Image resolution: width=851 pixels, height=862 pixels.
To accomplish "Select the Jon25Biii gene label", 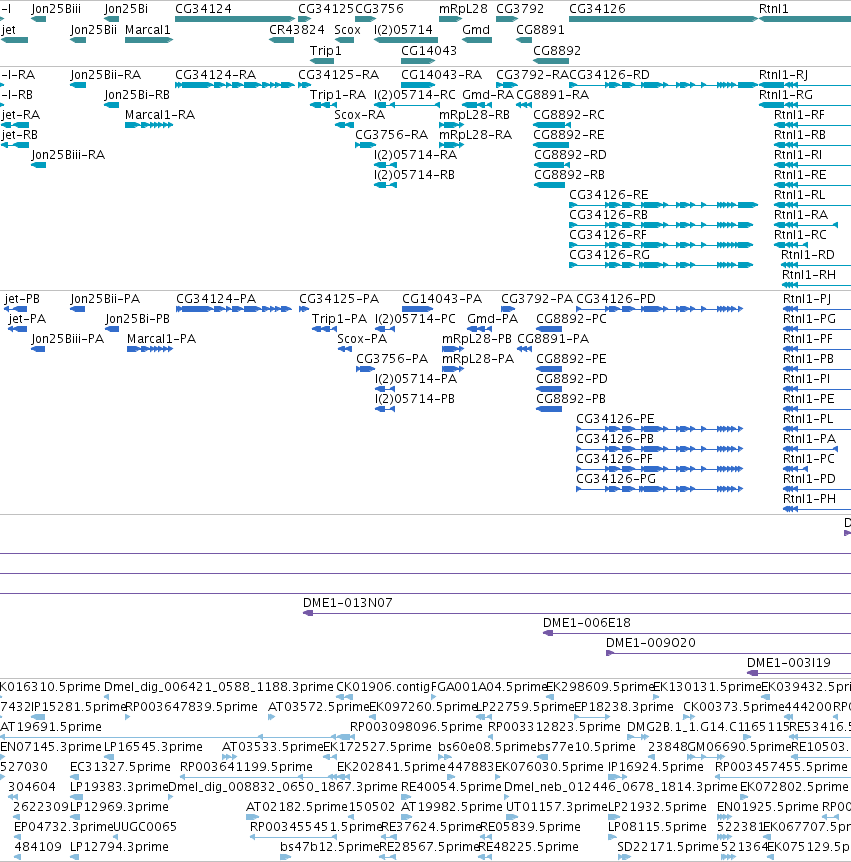I will click(56, 9).
